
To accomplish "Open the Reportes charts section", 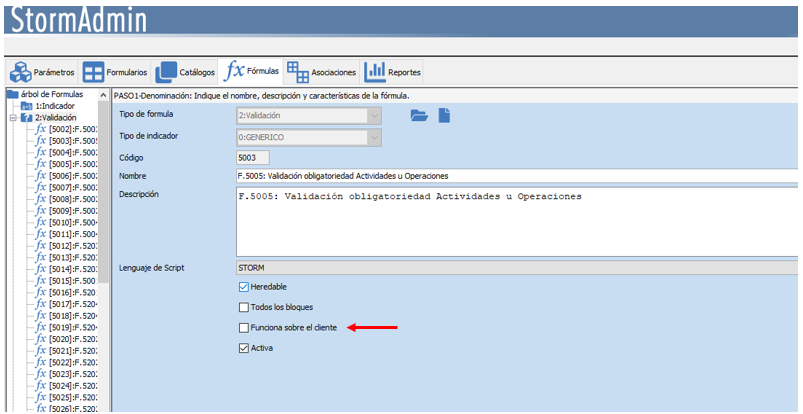I will point(393,72).
